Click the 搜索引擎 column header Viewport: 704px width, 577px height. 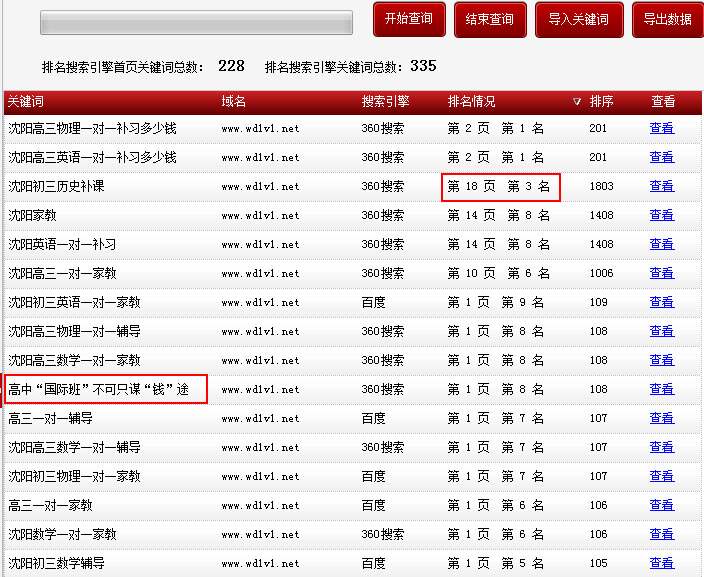(385, 102)
